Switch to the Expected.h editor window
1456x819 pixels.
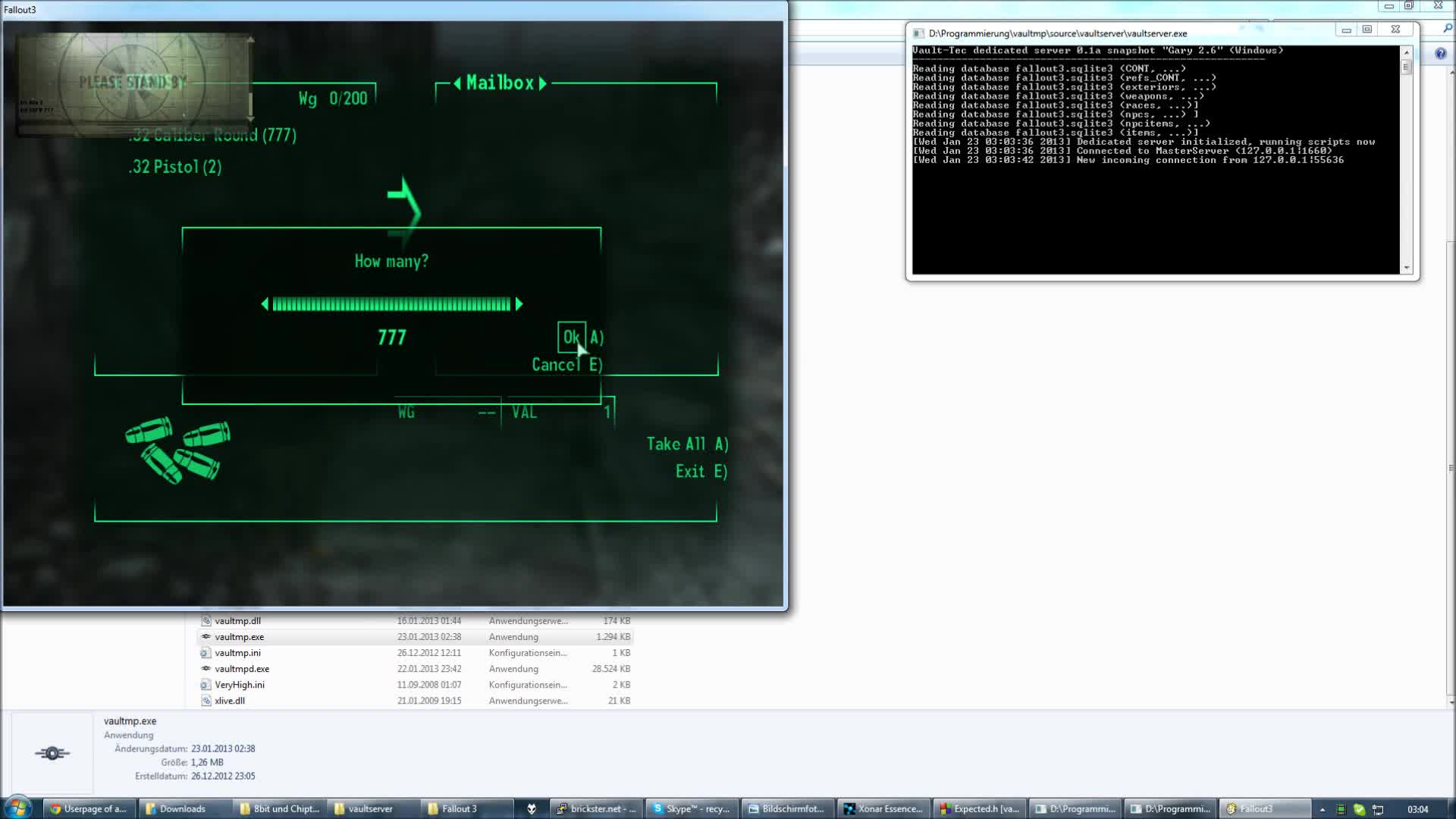pyautogui.click(x=980, y=808)
